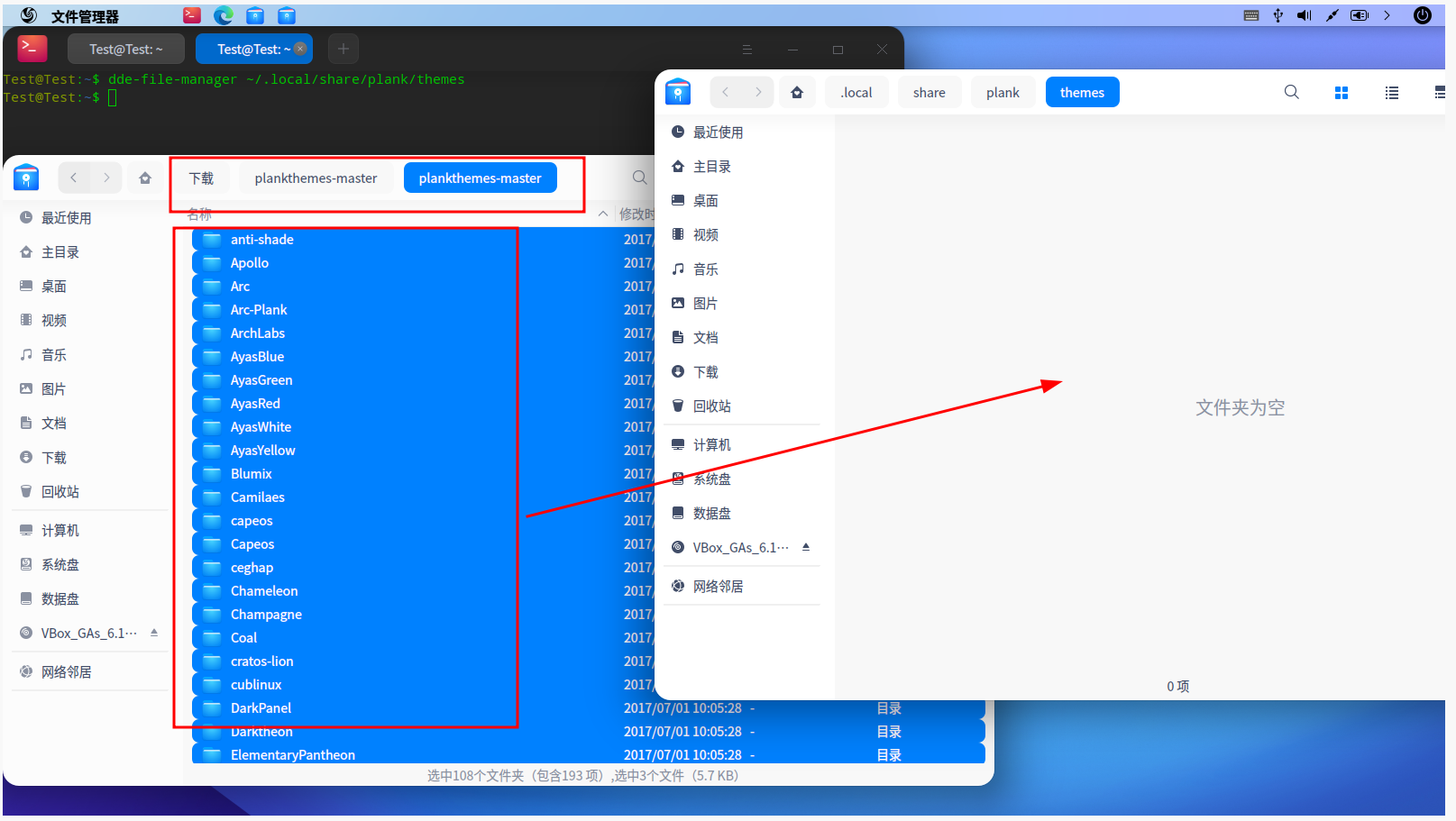Screen dimensions: 1456x821
Task: Navigate forward in themes file manager
Action: point(758,92)
